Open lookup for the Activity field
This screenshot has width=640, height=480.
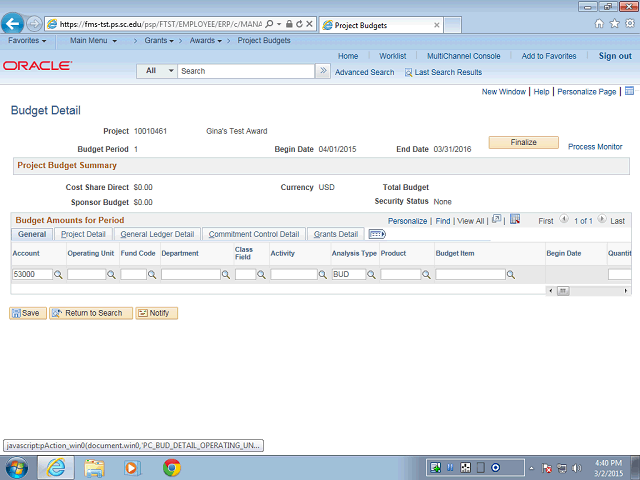click(x=322, y=275)
